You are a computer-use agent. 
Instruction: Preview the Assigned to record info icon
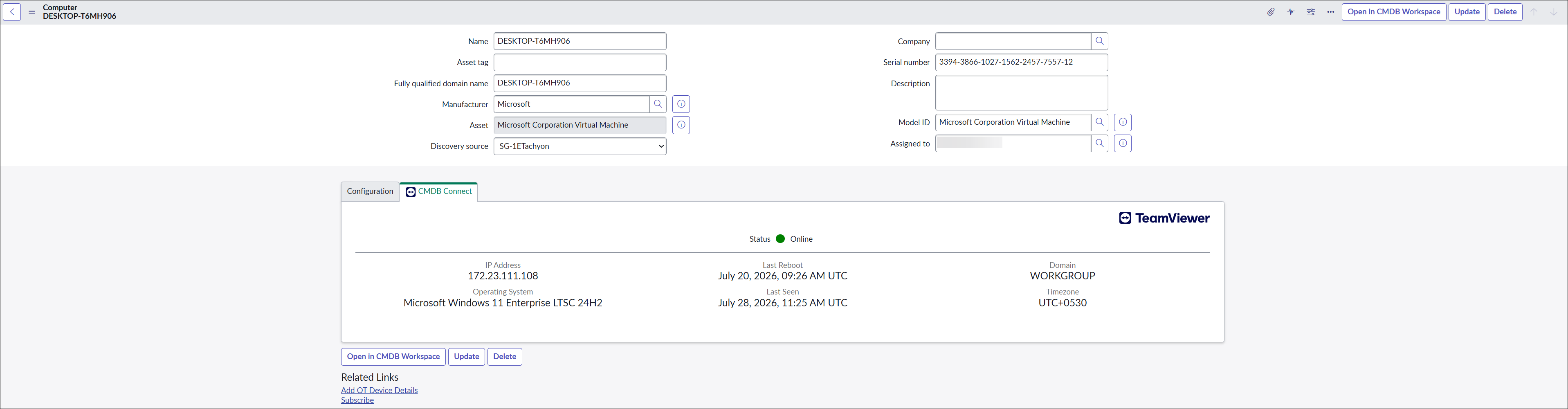(x=1123, y=144)
